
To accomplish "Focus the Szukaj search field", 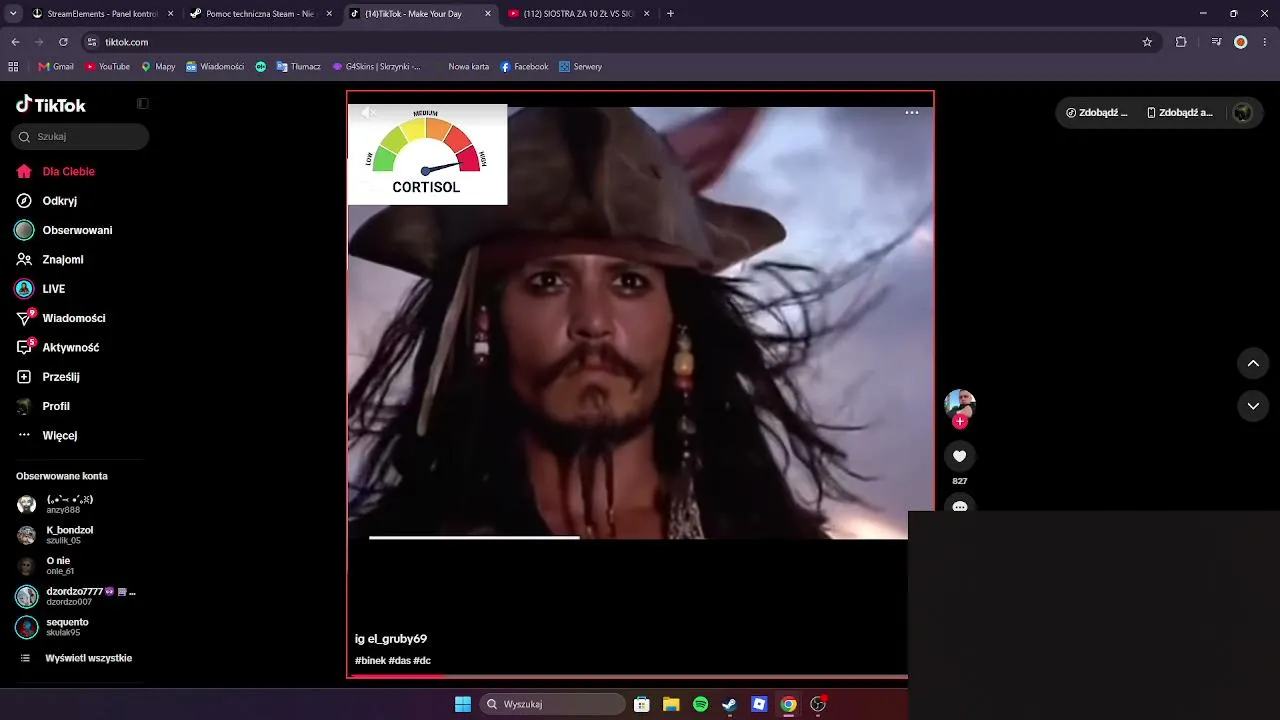I will (80, 137).
